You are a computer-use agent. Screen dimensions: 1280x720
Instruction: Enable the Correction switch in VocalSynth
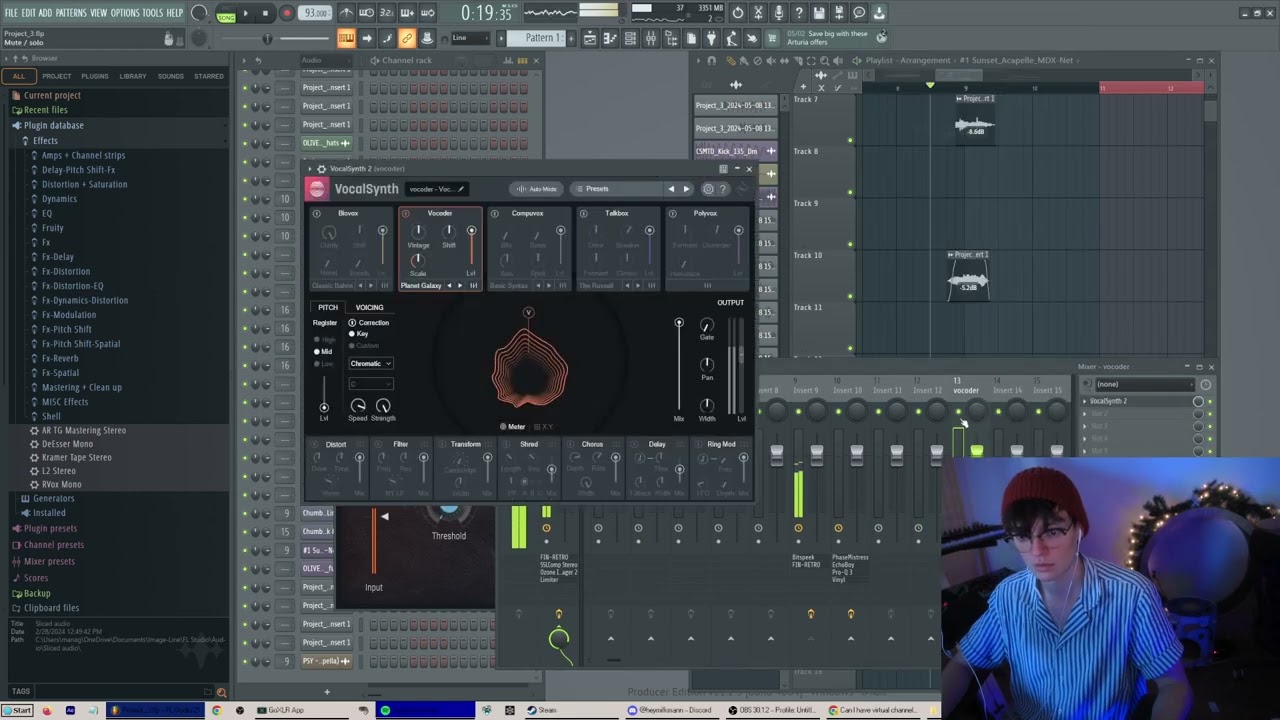(x=352, y=323)
